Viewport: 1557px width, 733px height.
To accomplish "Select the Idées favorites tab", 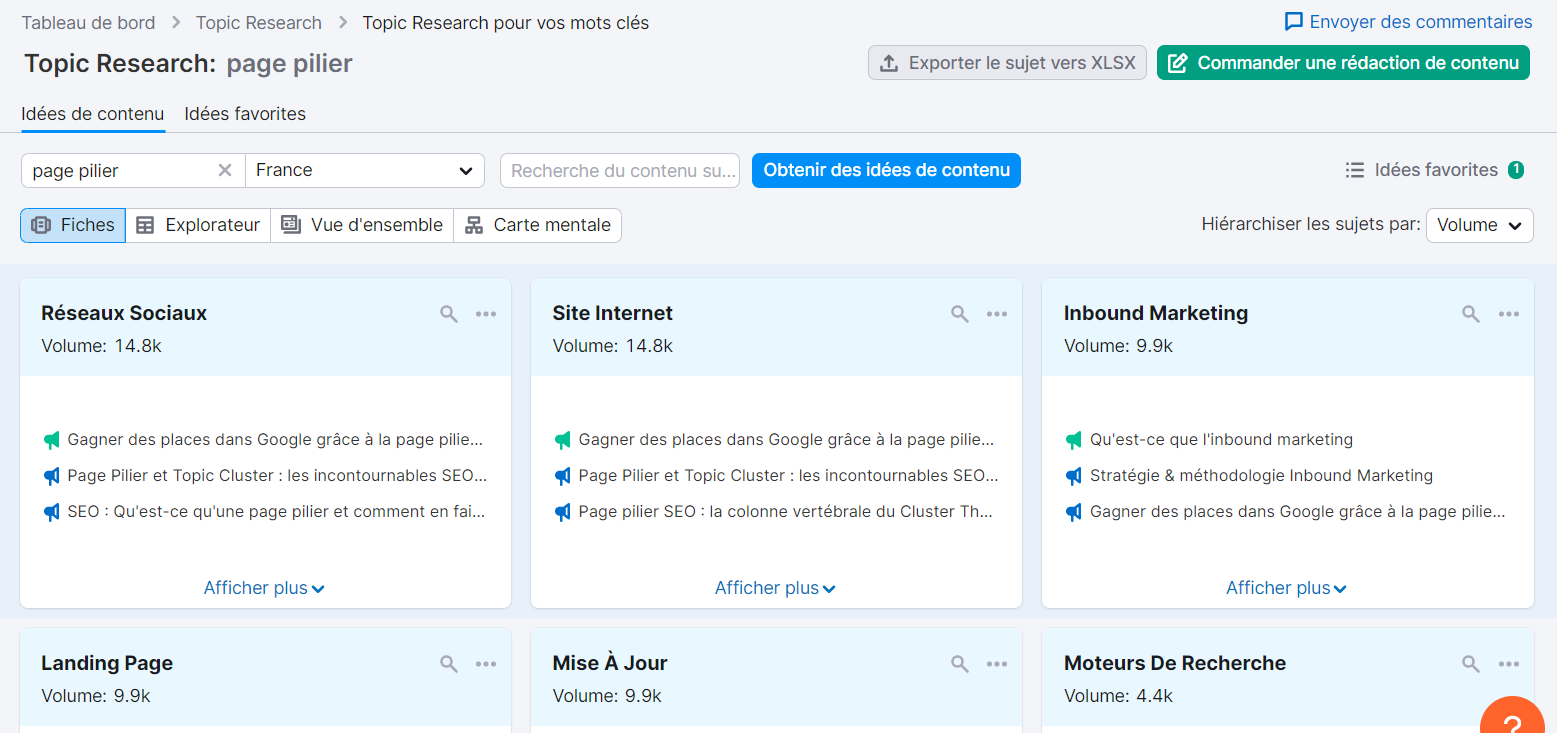I will 245,113.
